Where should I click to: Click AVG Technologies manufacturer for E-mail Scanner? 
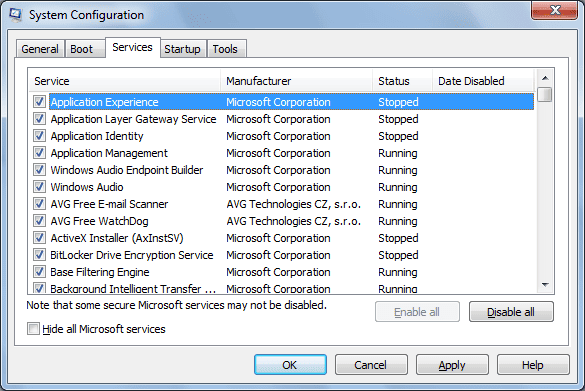pyautogui.click(x=294, y=204)
